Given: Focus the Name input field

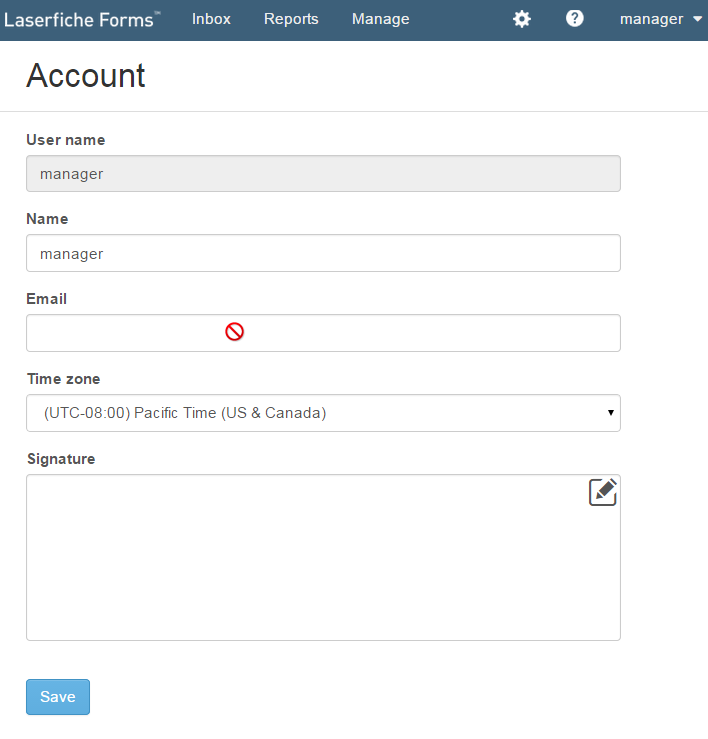Looking at the screenshot, I should point(323,253).
